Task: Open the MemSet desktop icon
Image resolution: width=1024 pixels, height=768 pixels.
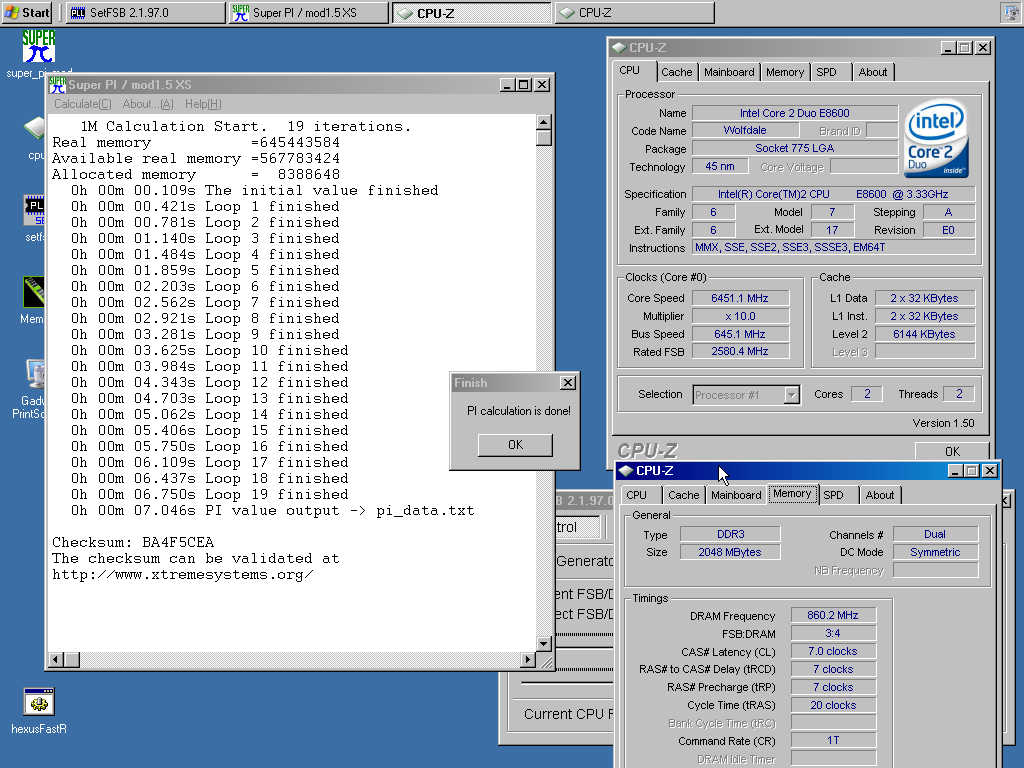Action: (x=33, y=292)
